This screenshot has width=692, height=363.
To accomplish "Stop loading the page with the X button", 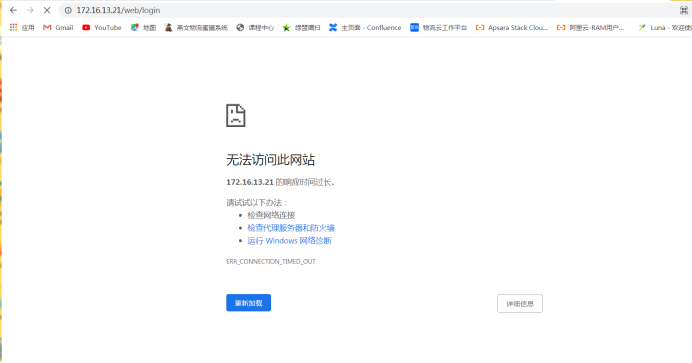I will click(47, 10).
